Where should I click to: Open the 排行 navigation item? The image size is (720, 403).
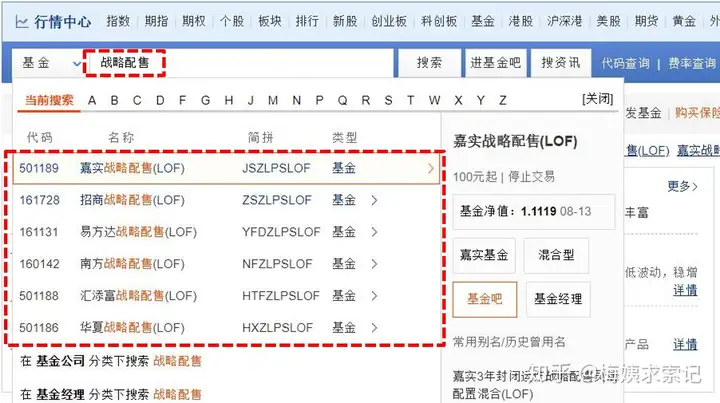pyautogui.click(x=307, y=21)
